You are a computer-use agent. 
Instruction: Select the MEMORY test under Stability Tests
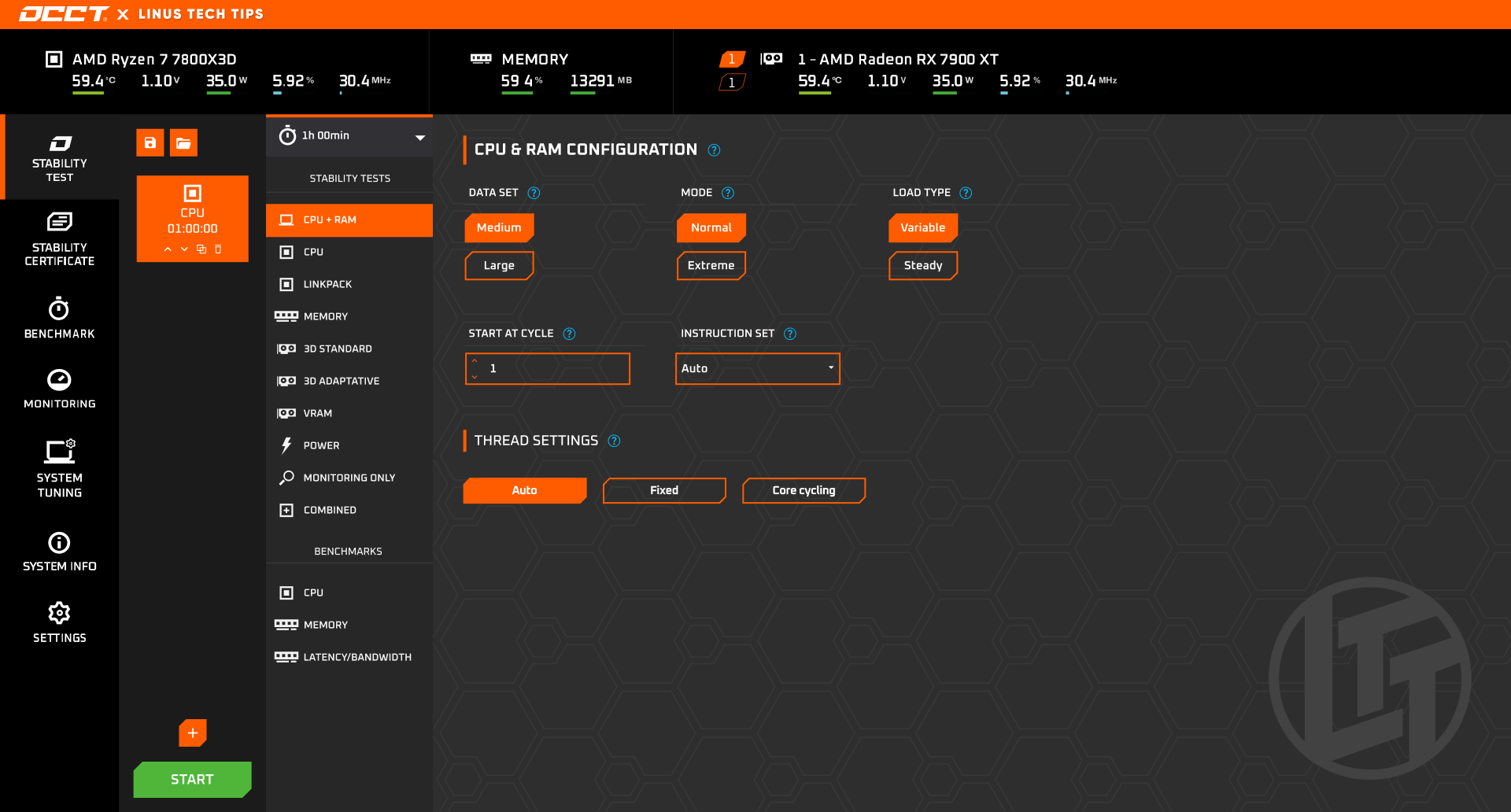pyautogui.click(x=349, y=317)
